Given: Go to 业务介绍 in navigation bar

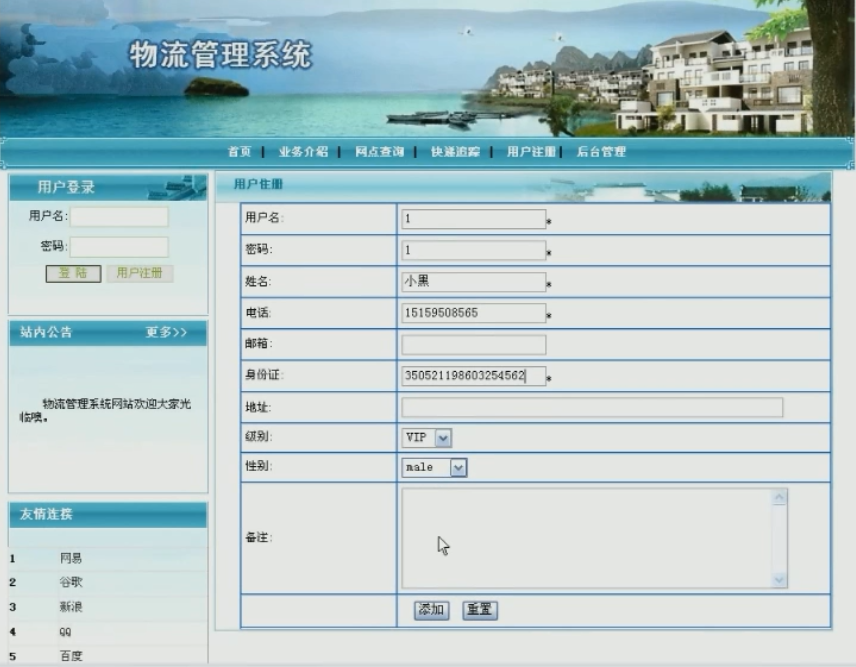Looking at the screenshot, I should pos(303,152).
